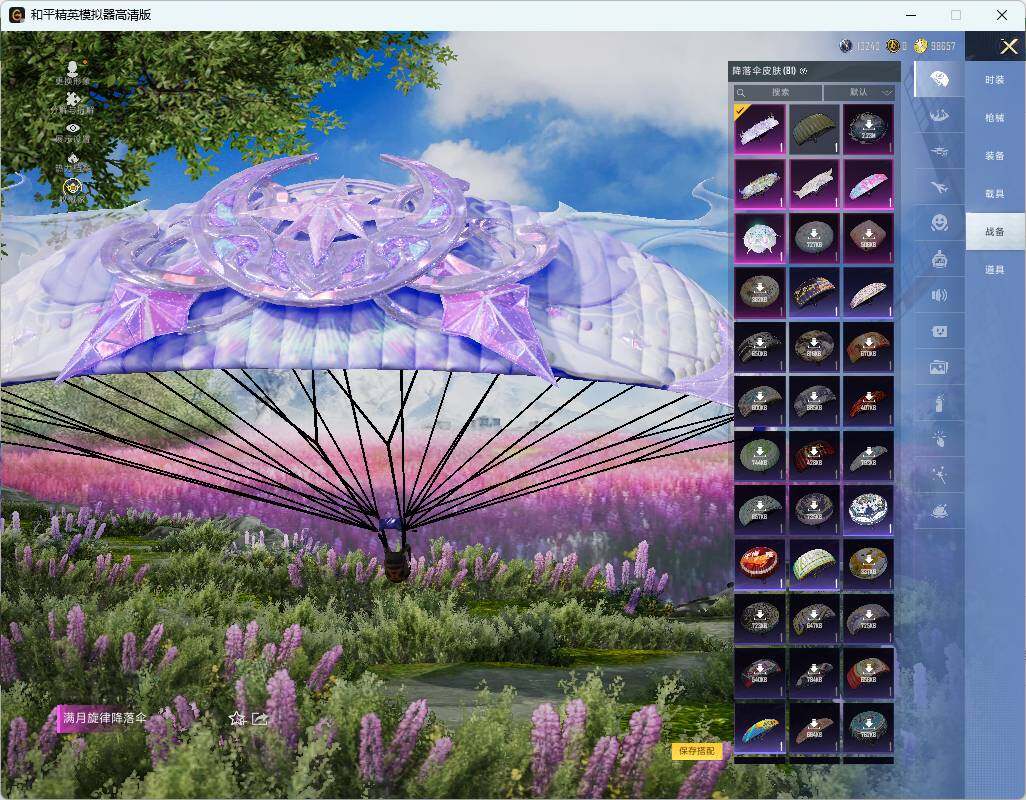This screenshot has height=800, width=1026.
Task: Select the drone category icon
Action: tap(940, 152)
